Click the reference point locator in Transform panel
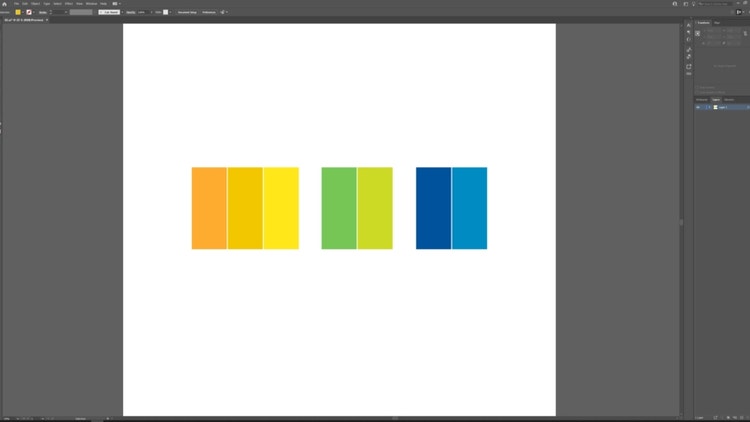750x422 pixels. [x=697, y=33]
